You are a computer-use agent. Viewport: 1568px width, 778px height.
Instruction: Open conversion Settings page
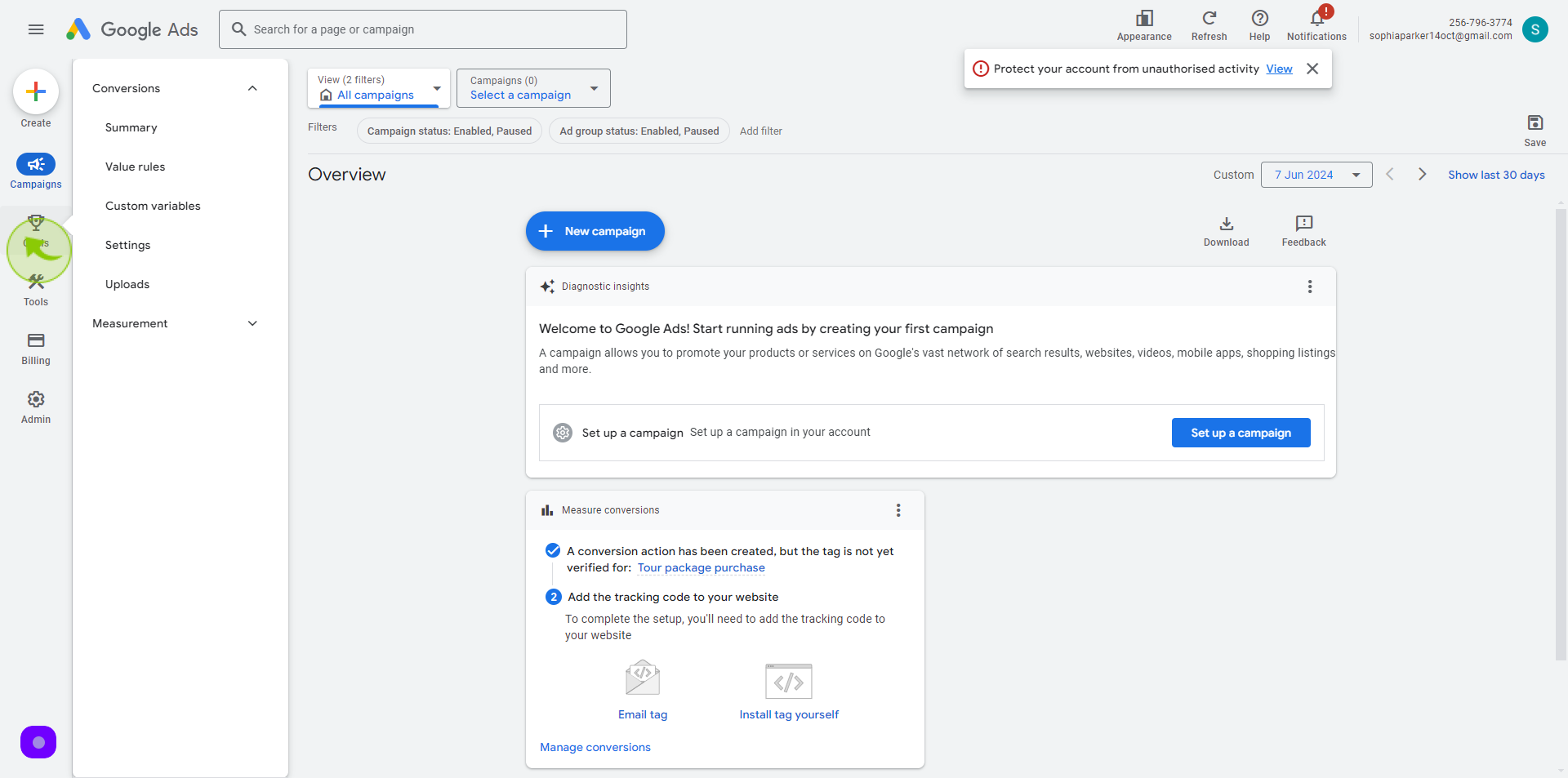(128, 245)
